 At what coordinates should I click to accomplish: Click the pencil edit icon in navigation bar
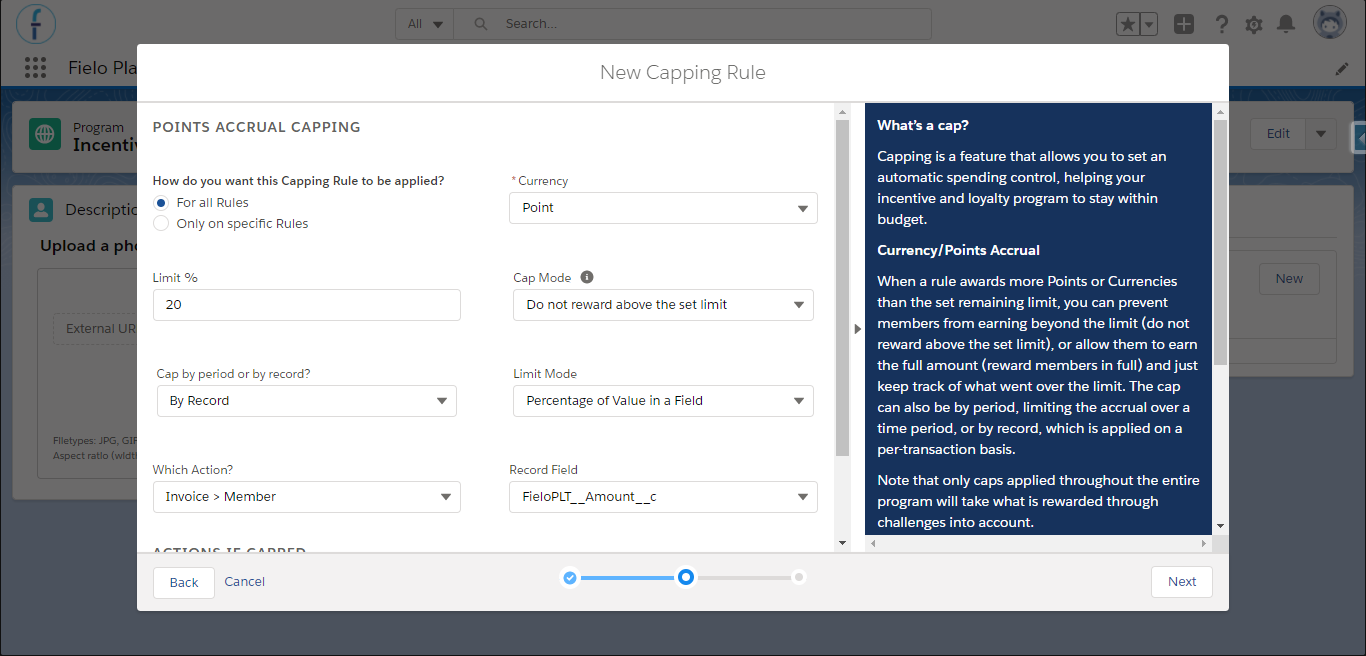[x=1342, y=69]
